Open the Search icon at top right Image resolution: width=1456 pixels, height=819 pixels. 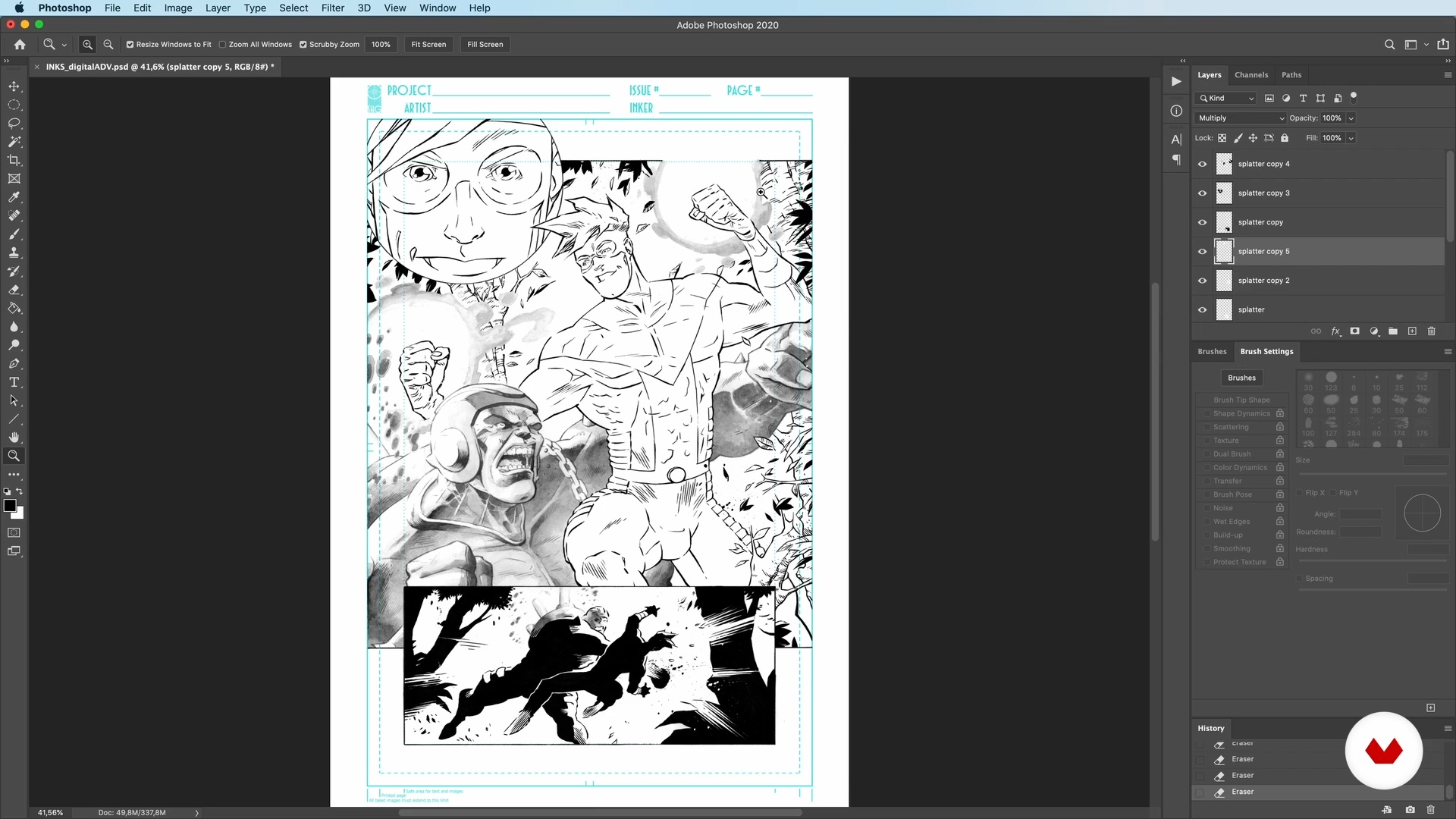click(1390, 45)
